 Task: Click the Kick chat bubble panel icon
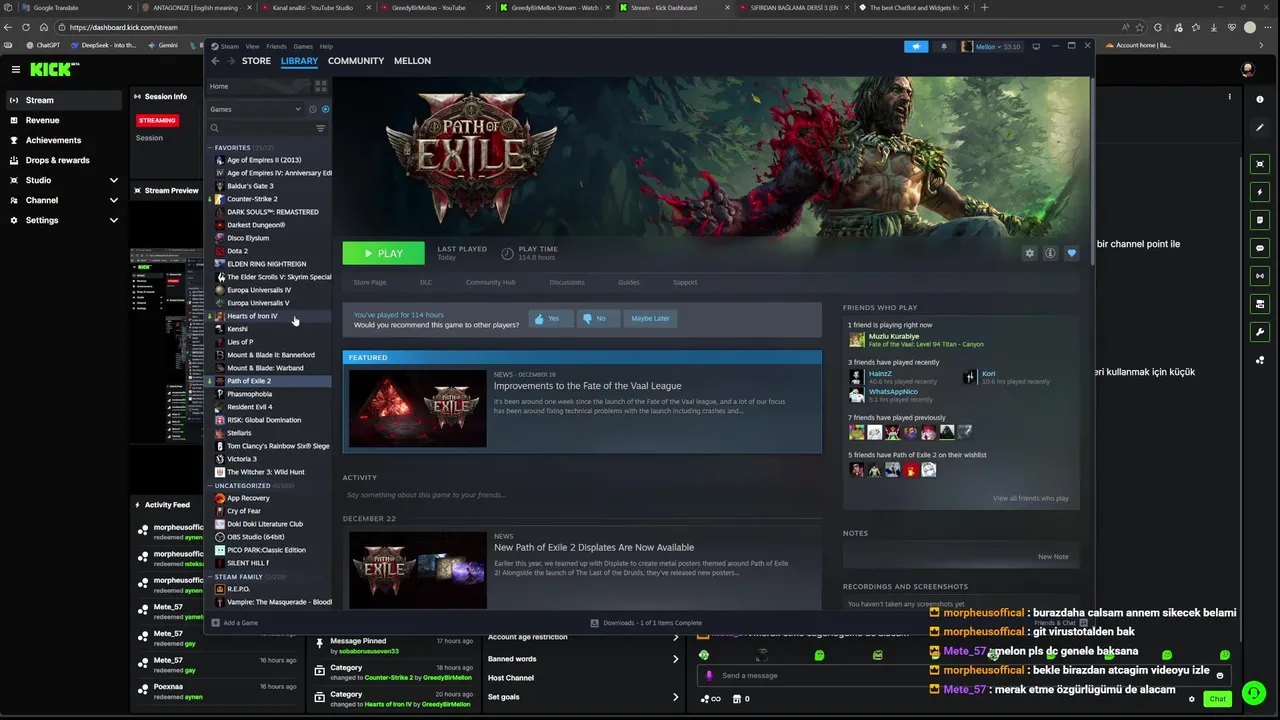click(1260, 247)
